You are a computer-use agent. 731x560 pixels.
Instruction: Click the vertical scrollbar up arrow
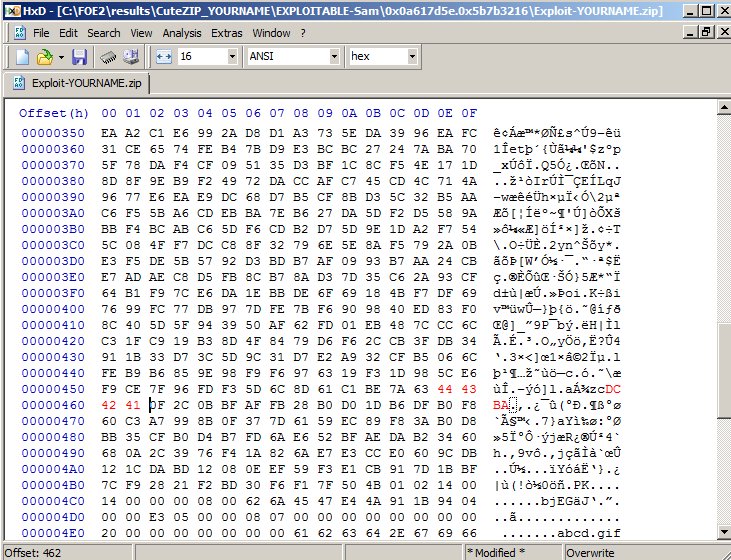(724, 108)
